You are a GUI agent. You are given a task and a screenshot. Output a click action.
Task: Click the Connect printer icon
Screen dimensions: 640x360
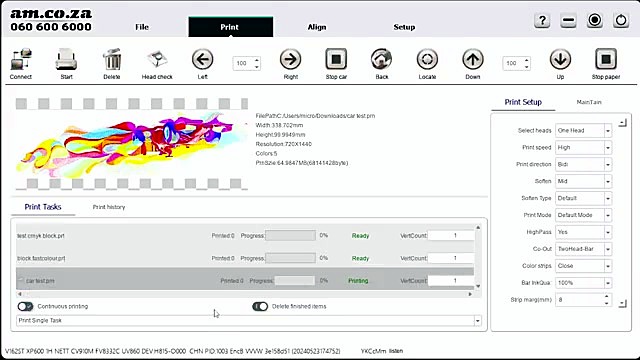coord(20,60)
